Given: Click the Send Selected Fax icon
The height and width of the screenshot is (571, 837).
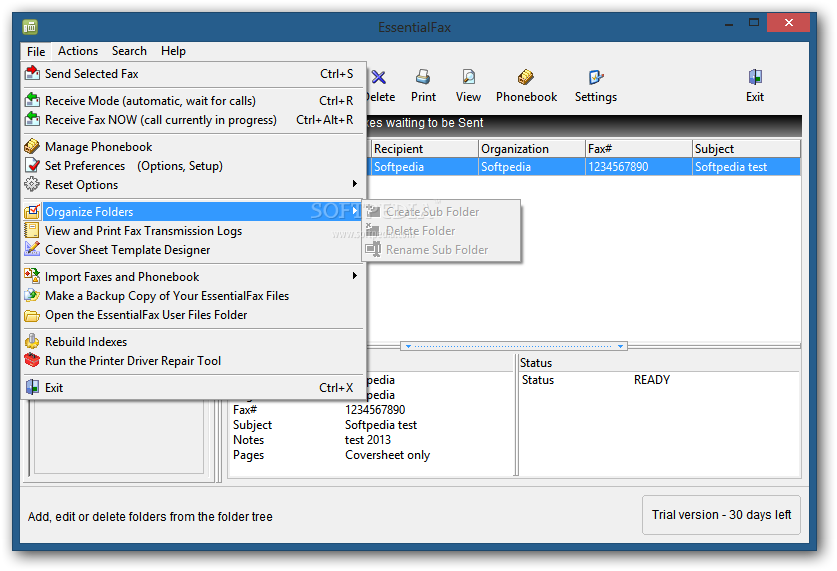Looking at the screenshot, I should point(32,73).
